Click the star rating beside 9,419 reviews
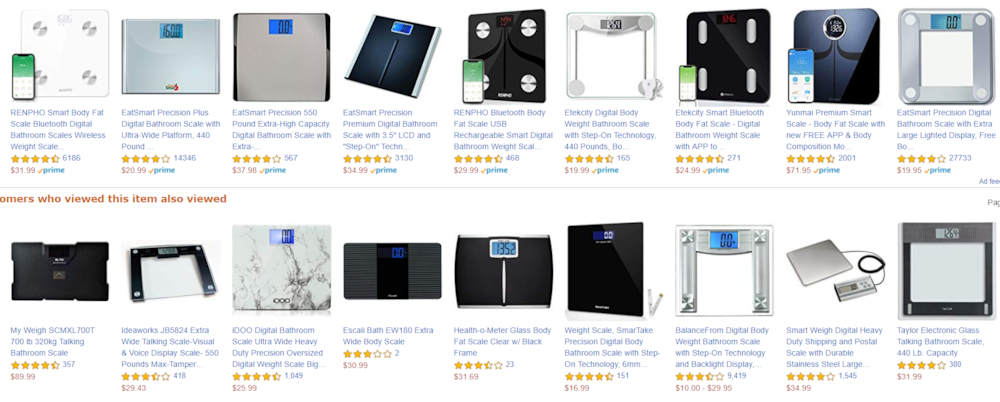 tap(700, 376)
